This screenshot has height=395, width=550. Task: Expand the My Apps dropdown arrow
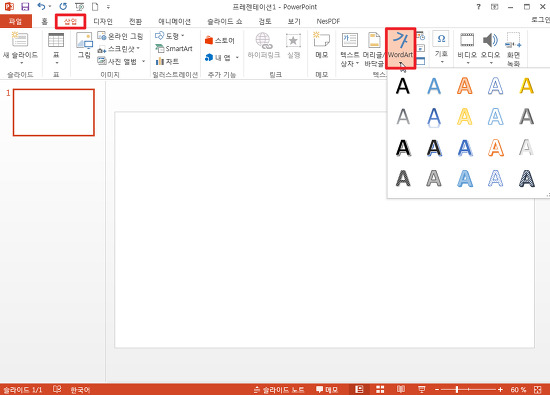(237, 57)
